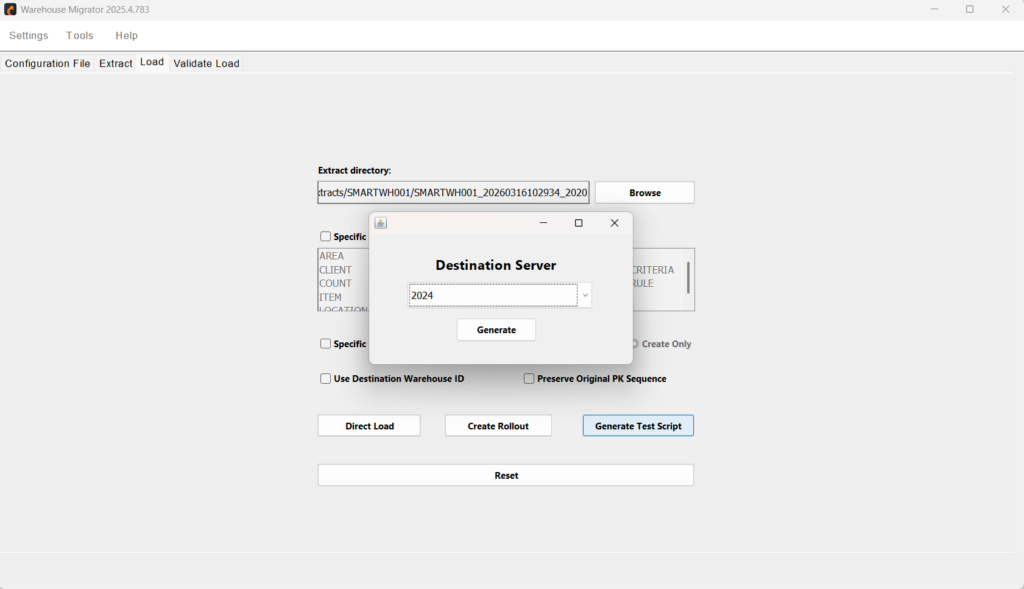
Task: Open the Tools menu
Action: coord(80,35)
